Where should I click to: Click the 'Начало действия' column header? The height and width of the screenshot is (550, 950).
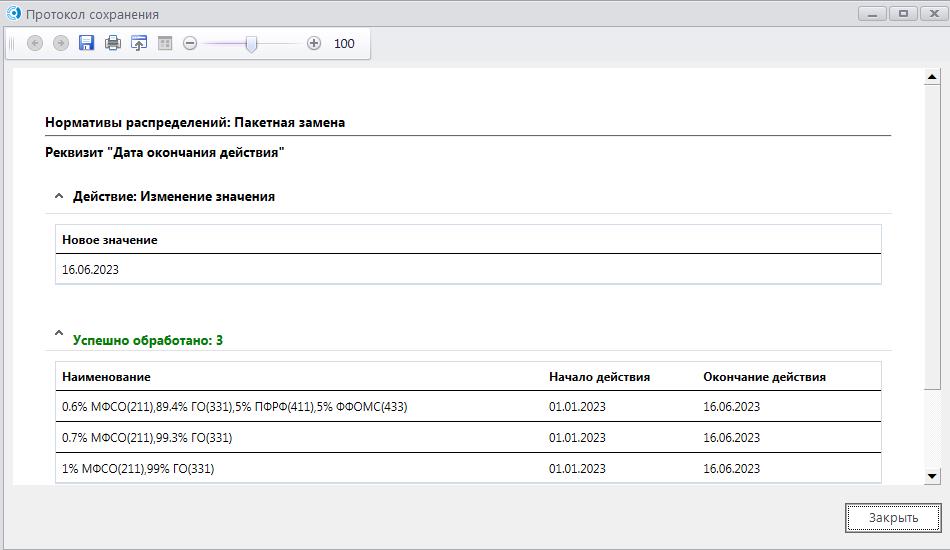pos(599,377)
